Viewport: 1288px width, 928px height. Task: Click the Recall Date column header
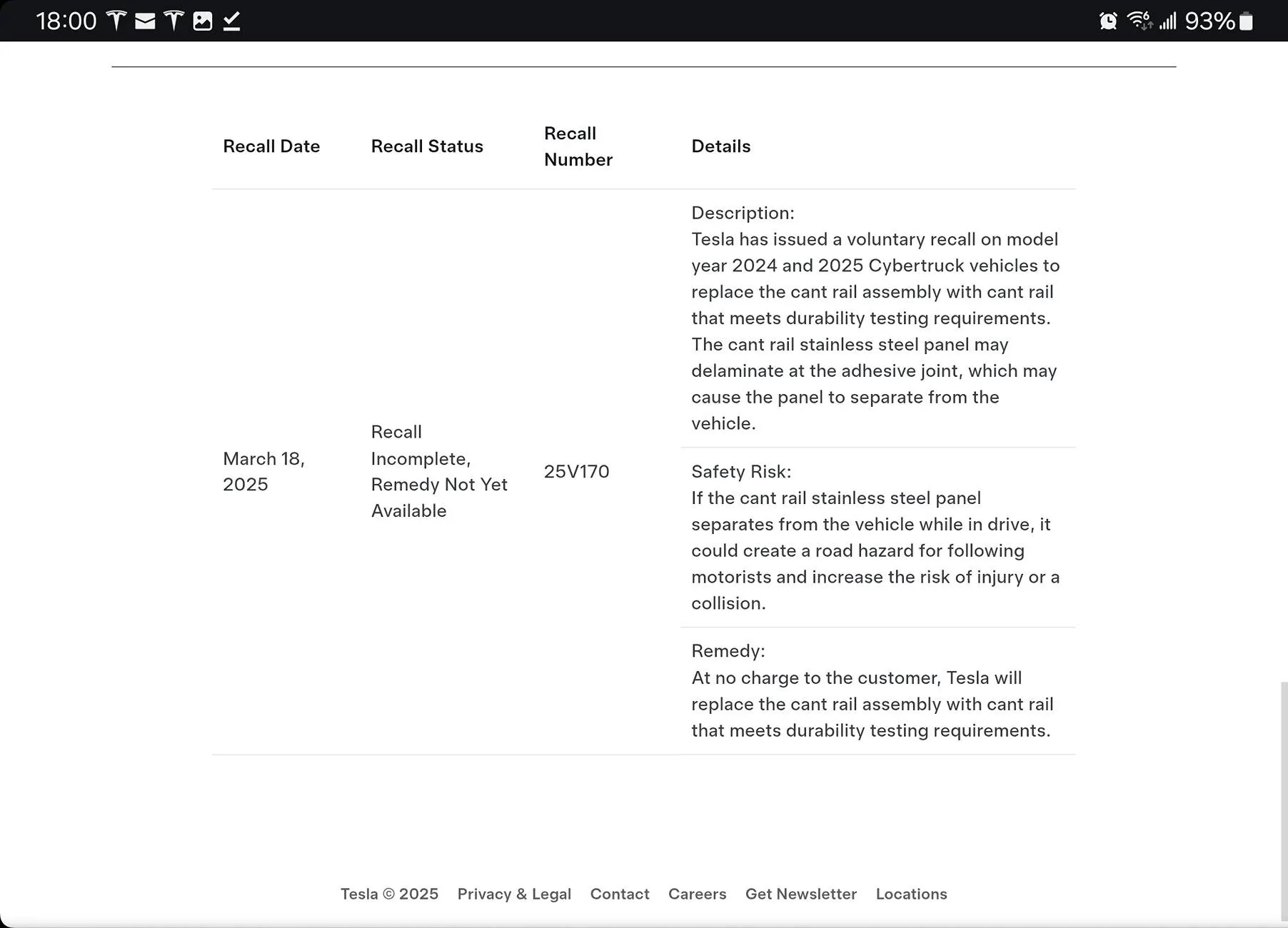(x=271, y=146)
